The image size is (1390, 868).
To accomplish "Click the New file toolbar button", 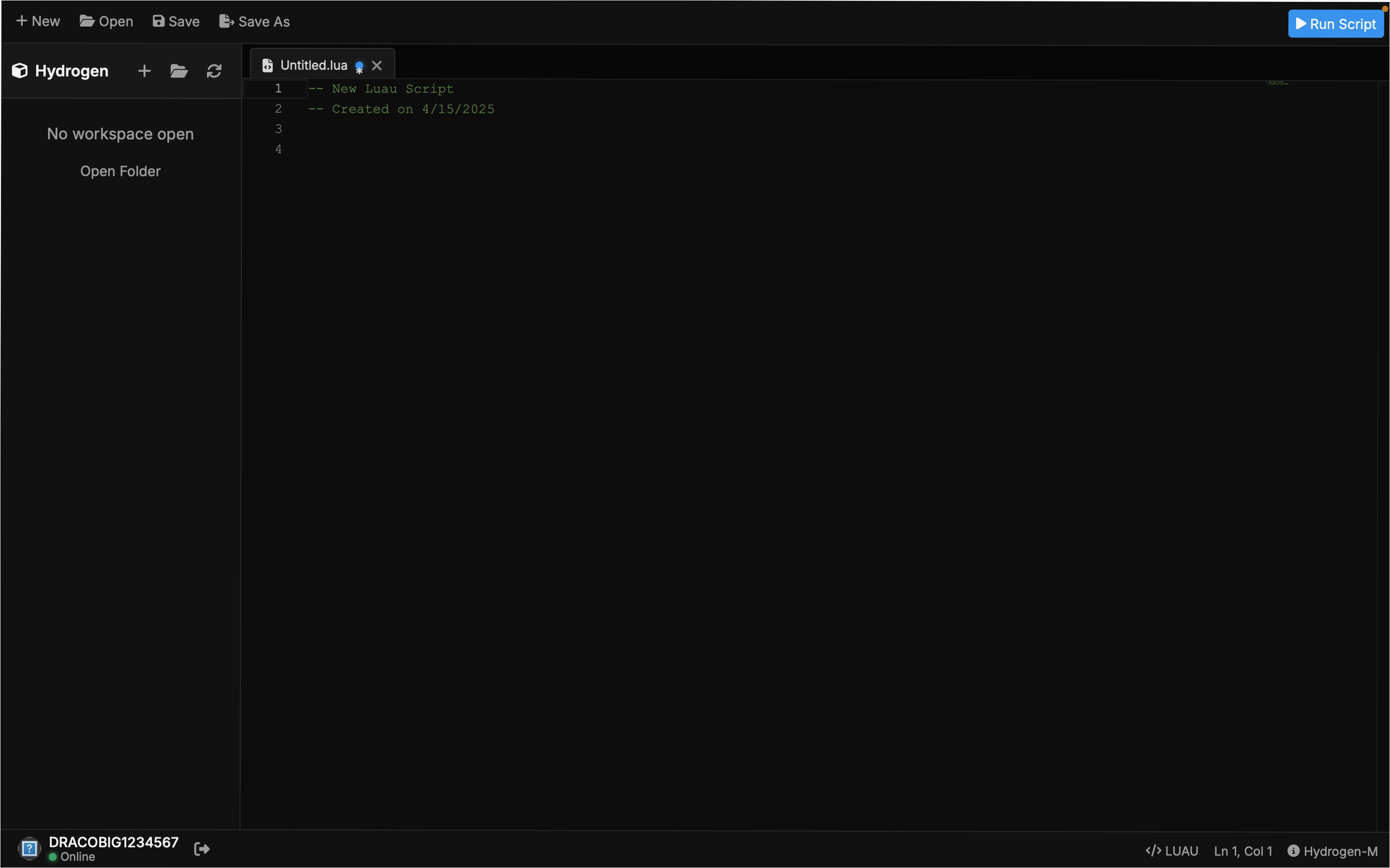I will pos(38,21).
